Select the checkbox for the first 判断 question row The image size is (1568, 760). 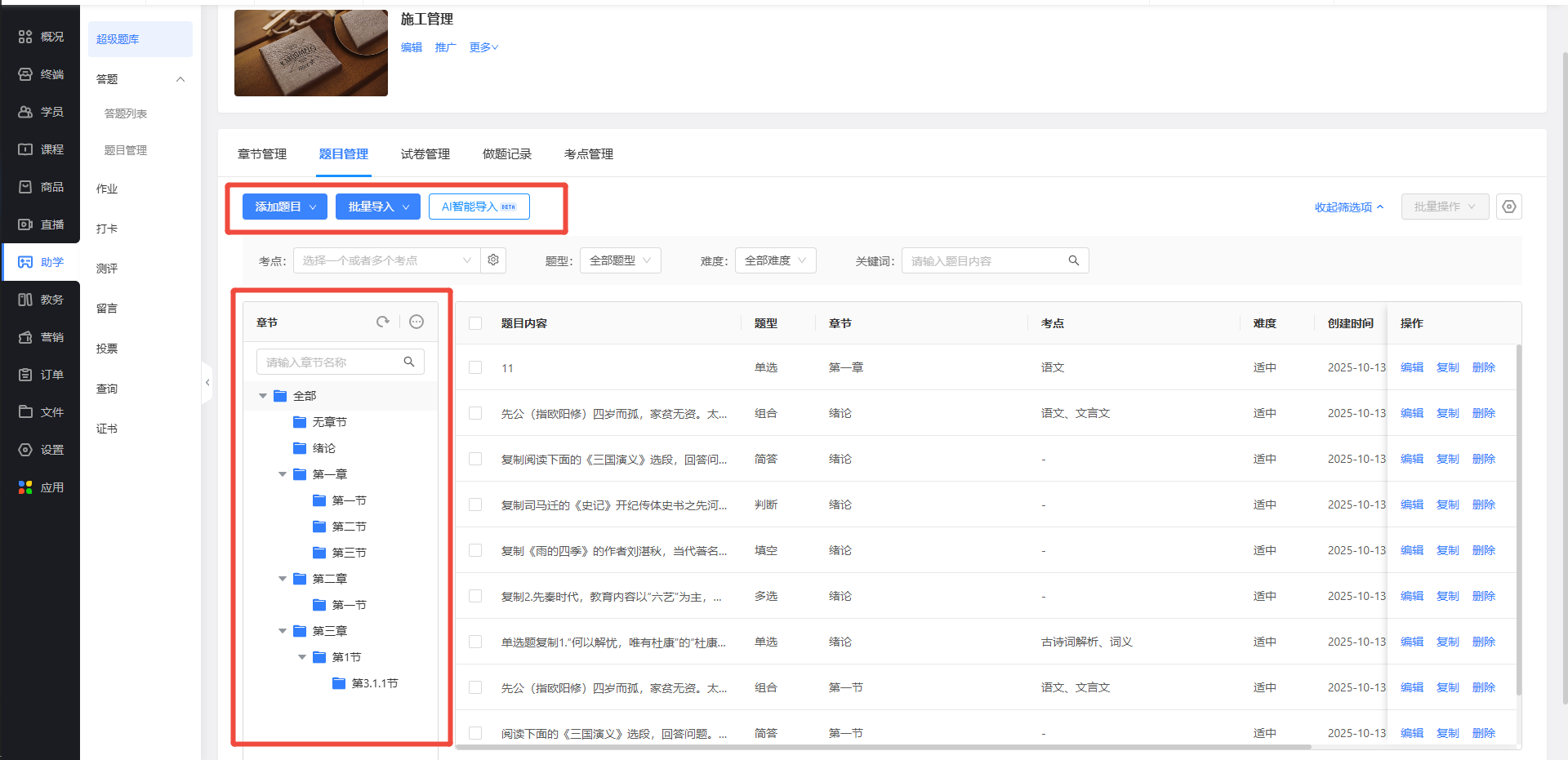[475, 504]
